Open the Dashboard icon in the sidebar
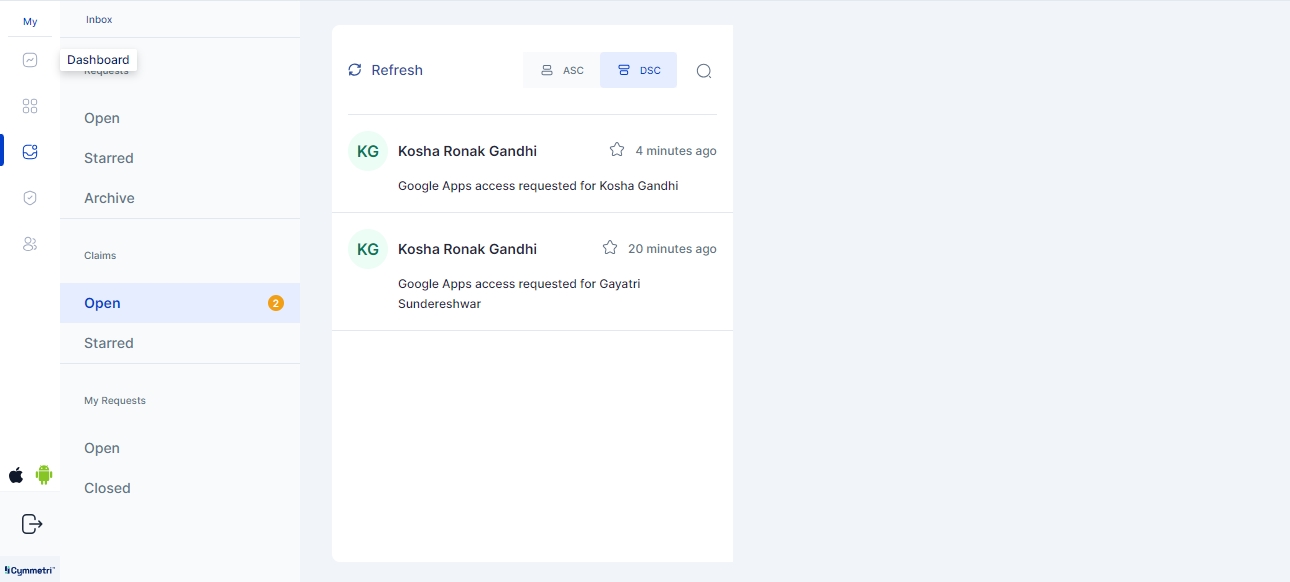 [x=30, y=60]
